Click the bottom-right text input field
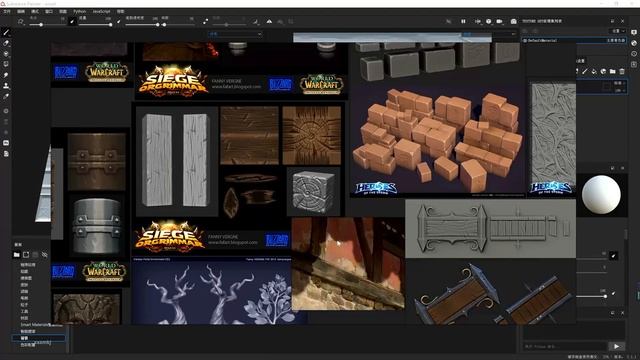Viewport: 640px width, 360px height. (565, 347)
